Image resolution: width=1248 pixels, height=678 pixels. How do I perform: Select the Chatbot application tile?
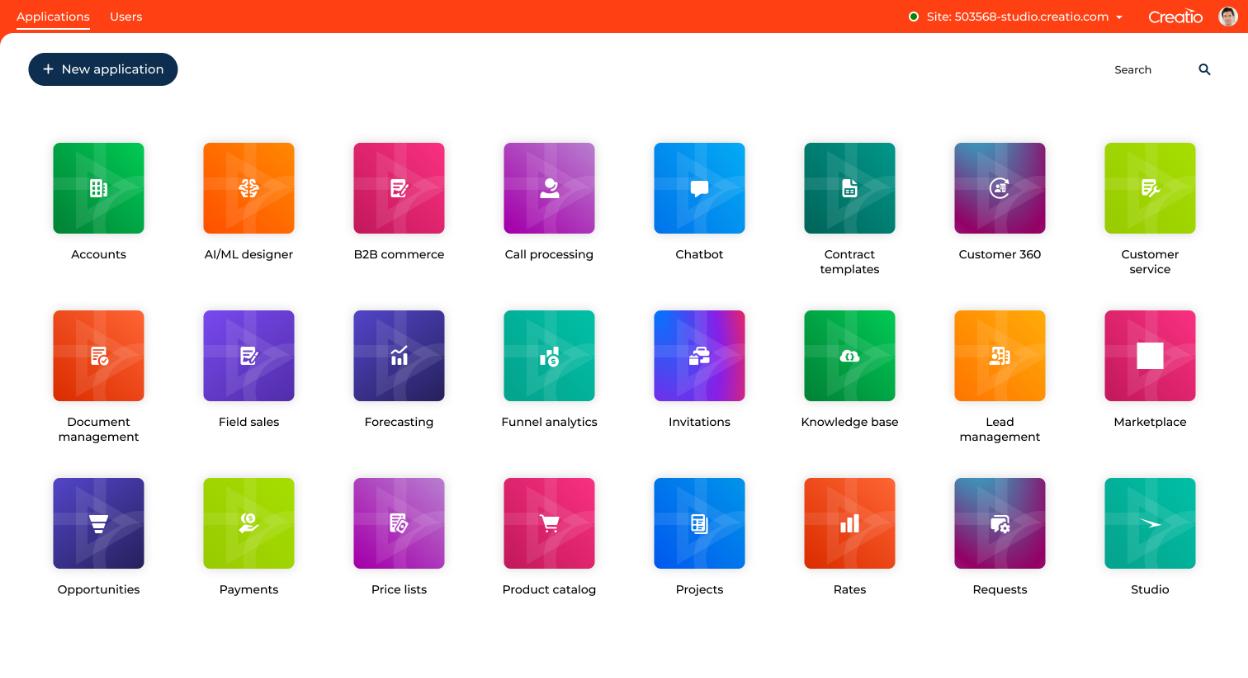tap(698, 188)
